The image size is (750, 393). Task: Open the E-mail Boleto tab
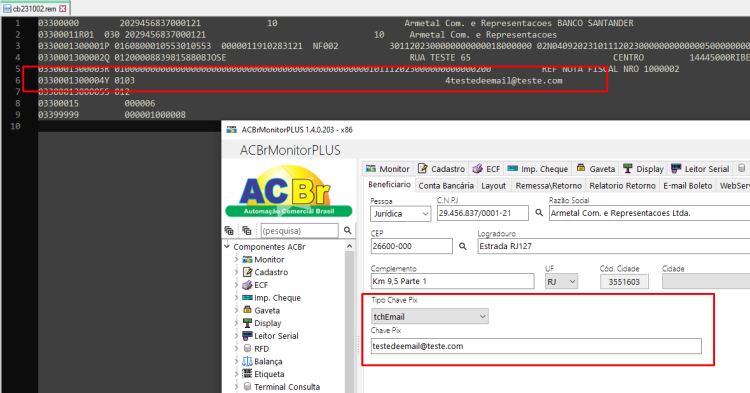(687, 186)
